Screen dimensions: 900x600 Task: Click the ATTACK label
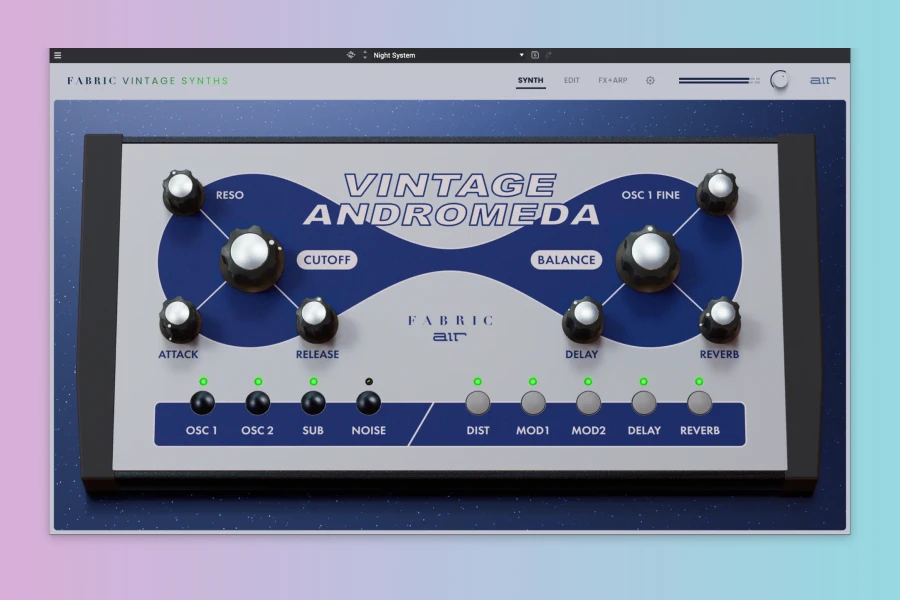pyautogui.click(x=178, y=354)
